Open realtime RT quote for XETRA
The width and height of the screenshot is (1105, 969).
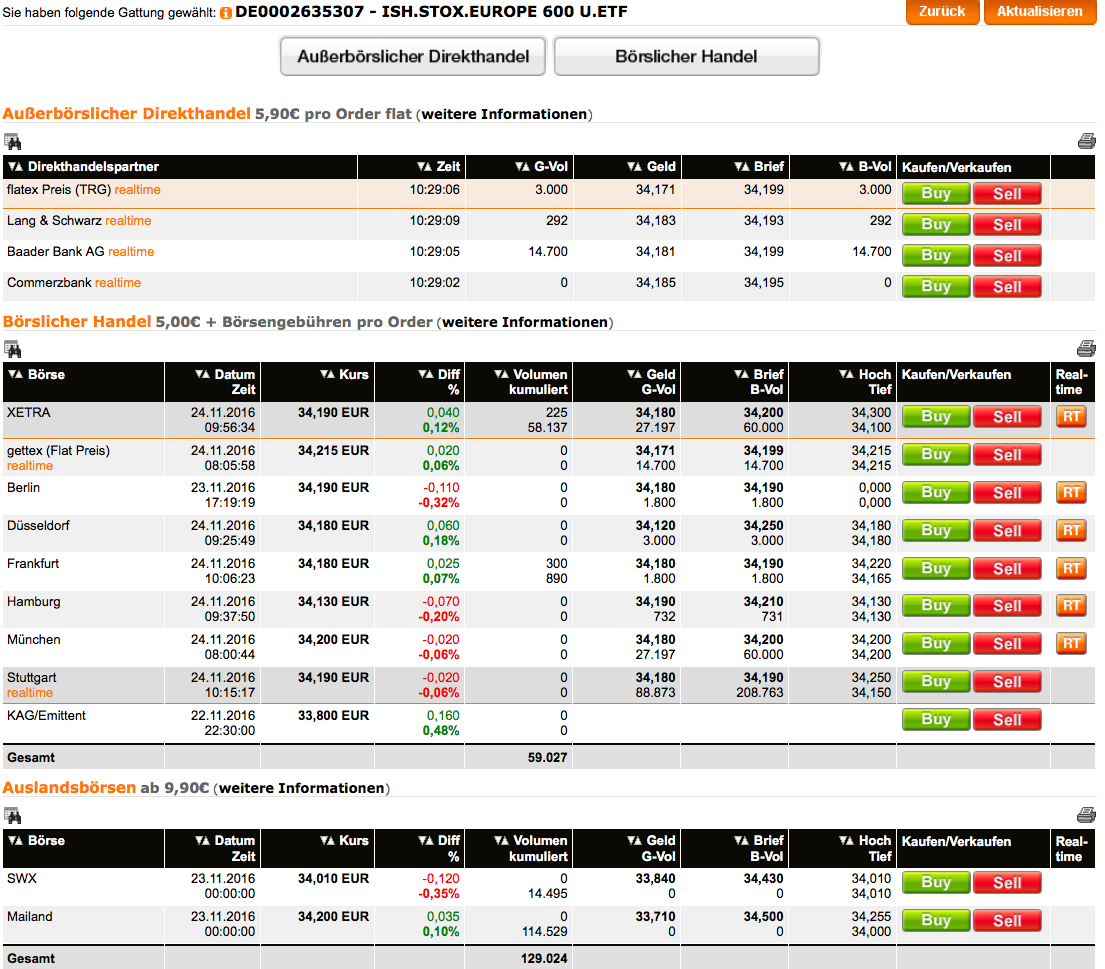(x=1070, y=416)
